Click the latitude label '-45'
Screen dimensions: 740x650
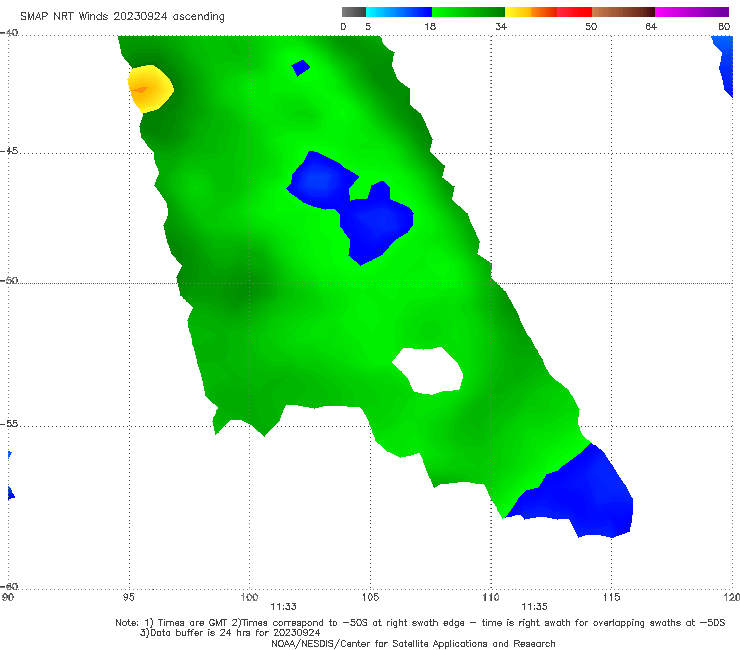(9, 151)
